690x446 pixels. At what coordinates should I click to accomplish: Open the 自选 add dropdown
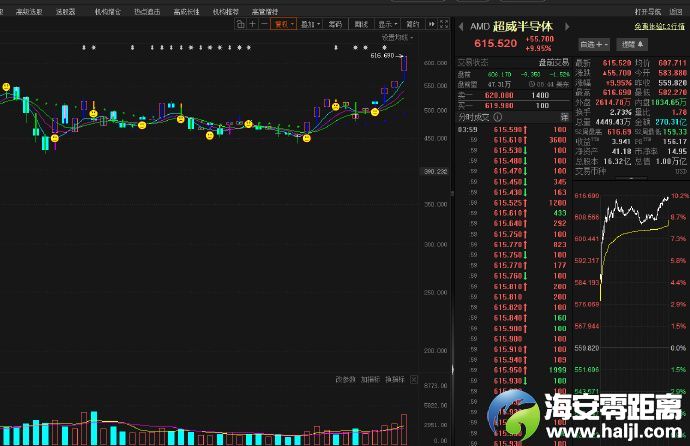tap(594, 44)
